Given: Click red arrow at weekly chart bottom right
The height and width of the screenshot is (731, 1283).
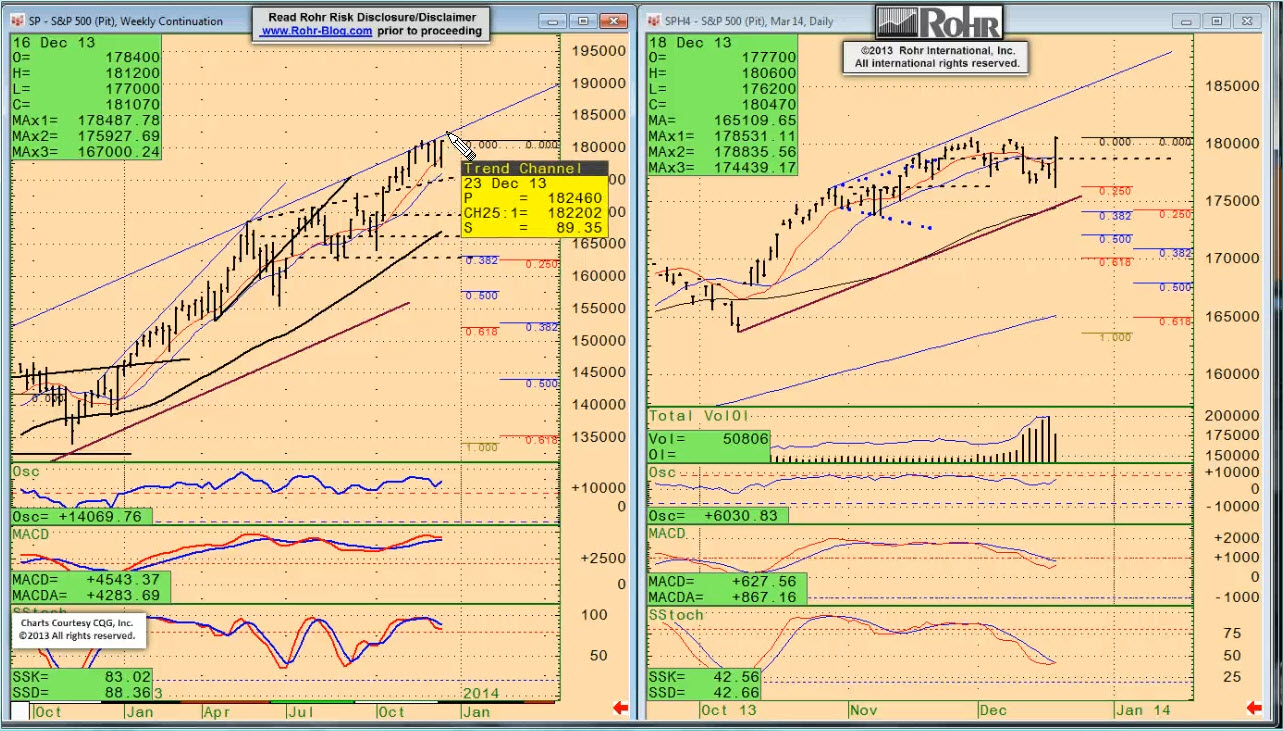Looking at the screenshot, I should tap(620, 709).
